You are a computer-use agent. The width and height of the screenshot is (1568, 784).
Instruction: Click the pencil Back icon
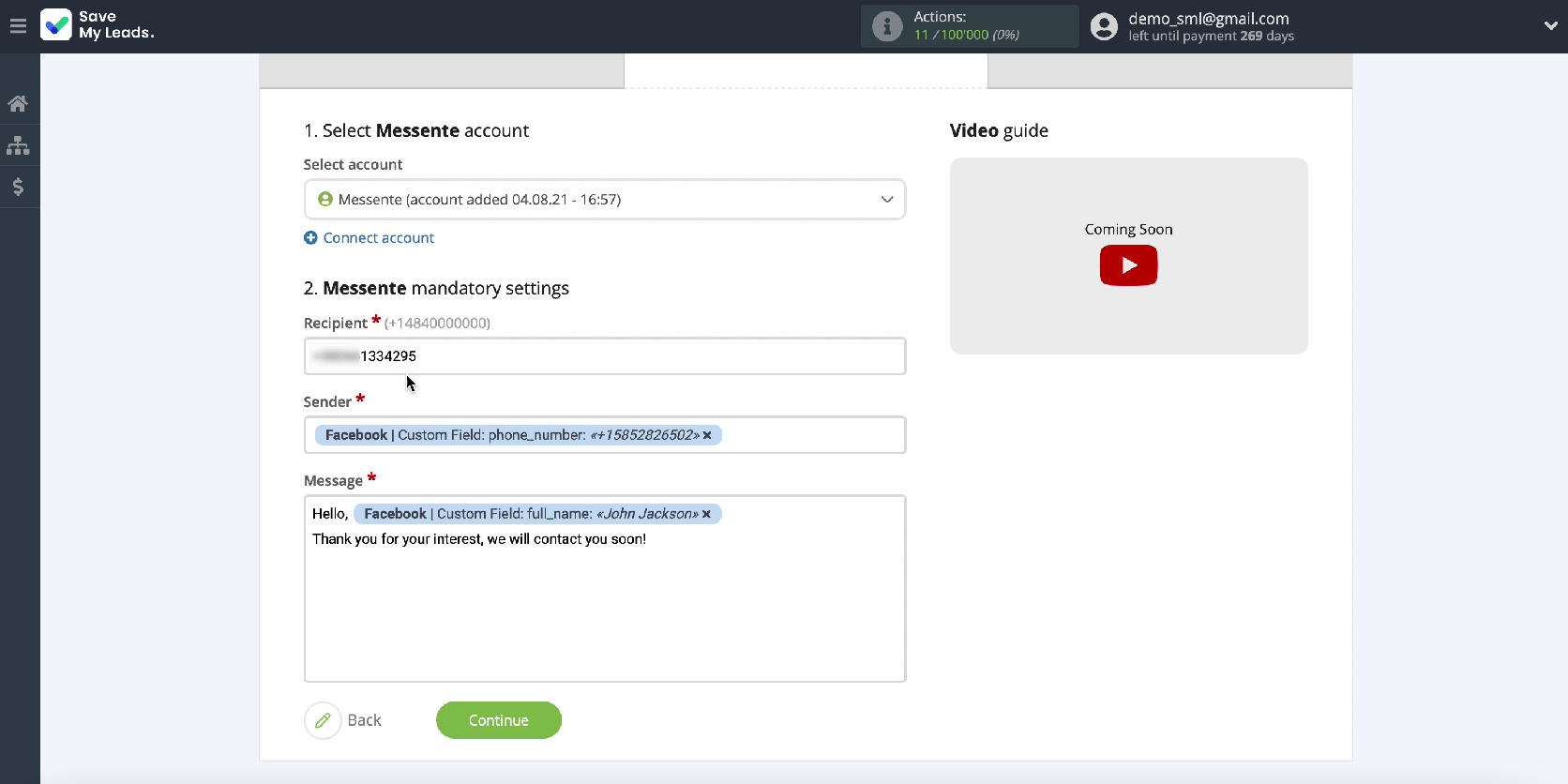(x=323, y=720)
